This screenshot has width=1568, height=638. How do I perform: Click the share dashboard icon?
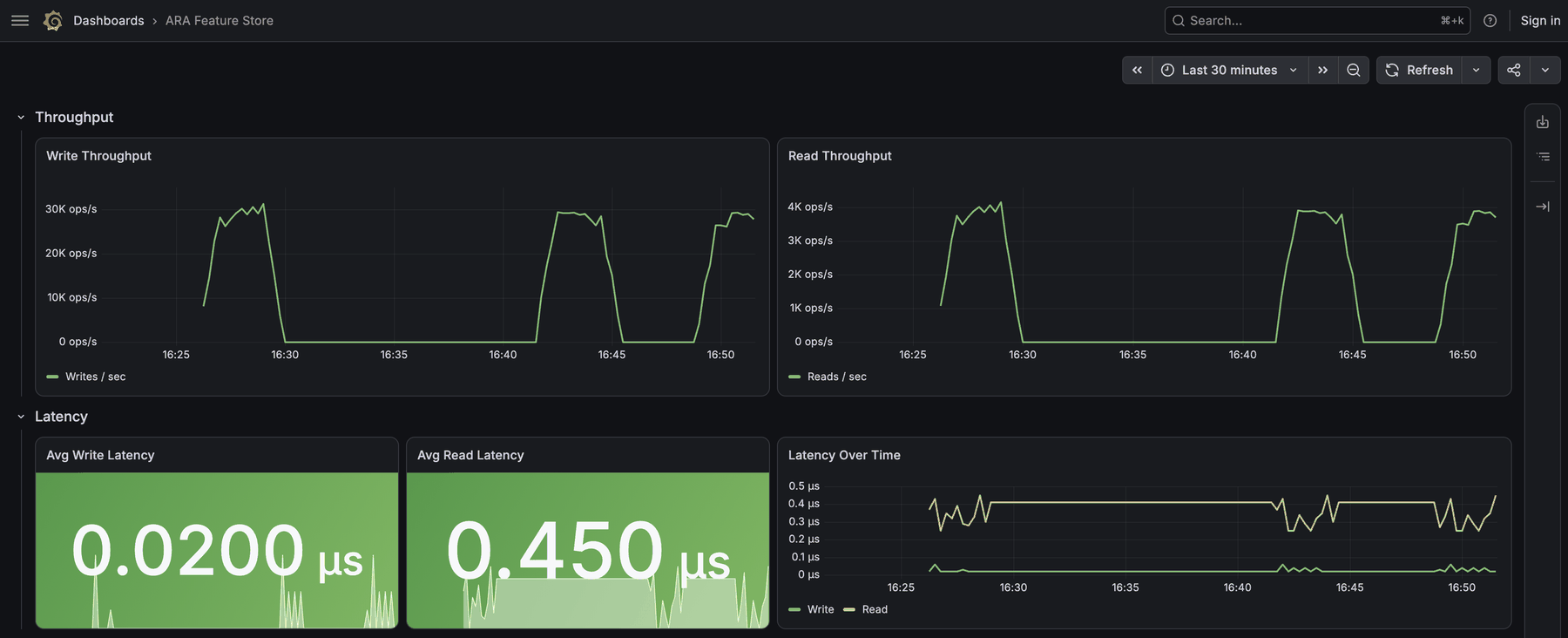pos(1514,70)
